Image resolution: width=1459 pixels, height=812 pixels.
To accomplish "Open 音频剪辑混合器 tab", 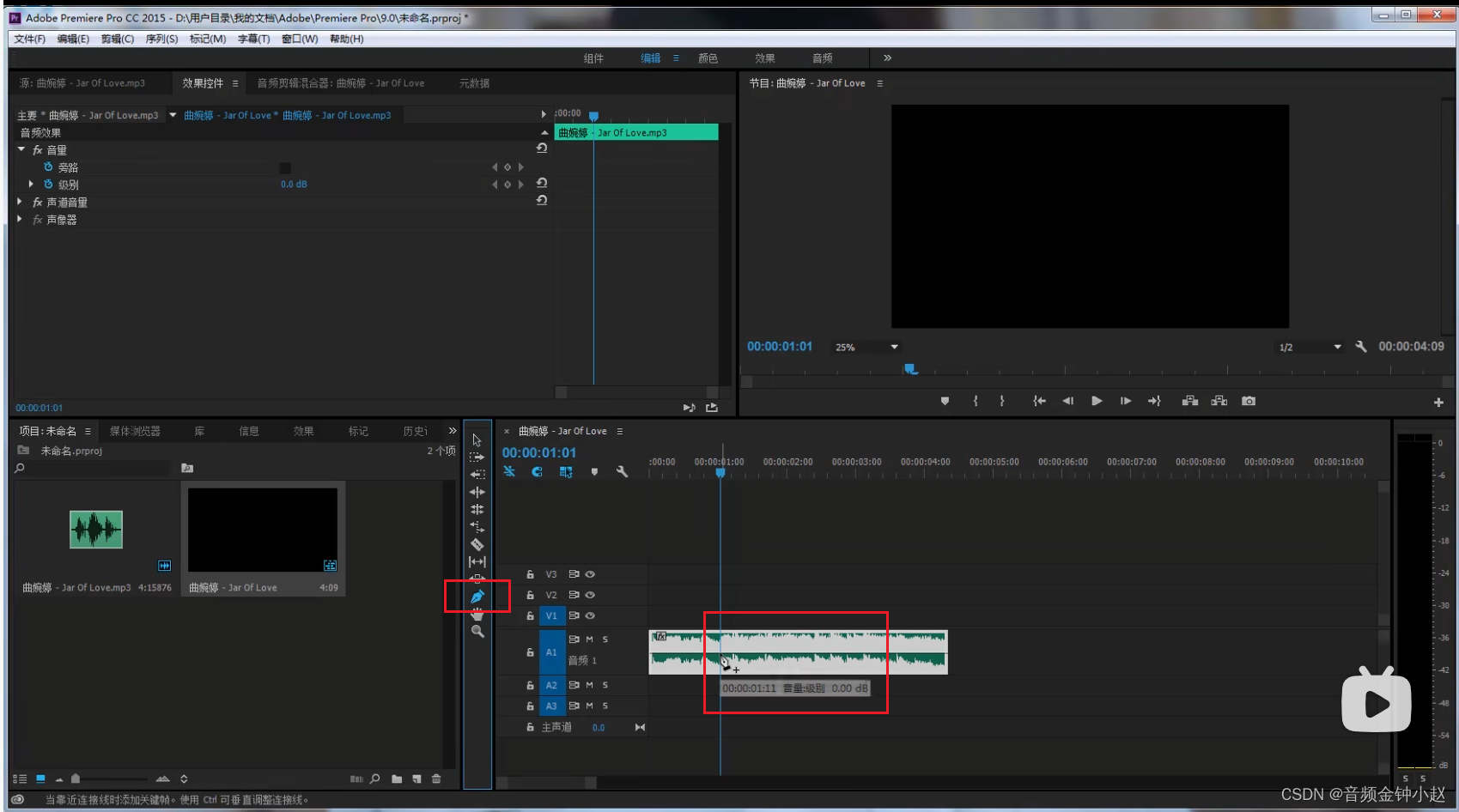I will tap(341, 83).
